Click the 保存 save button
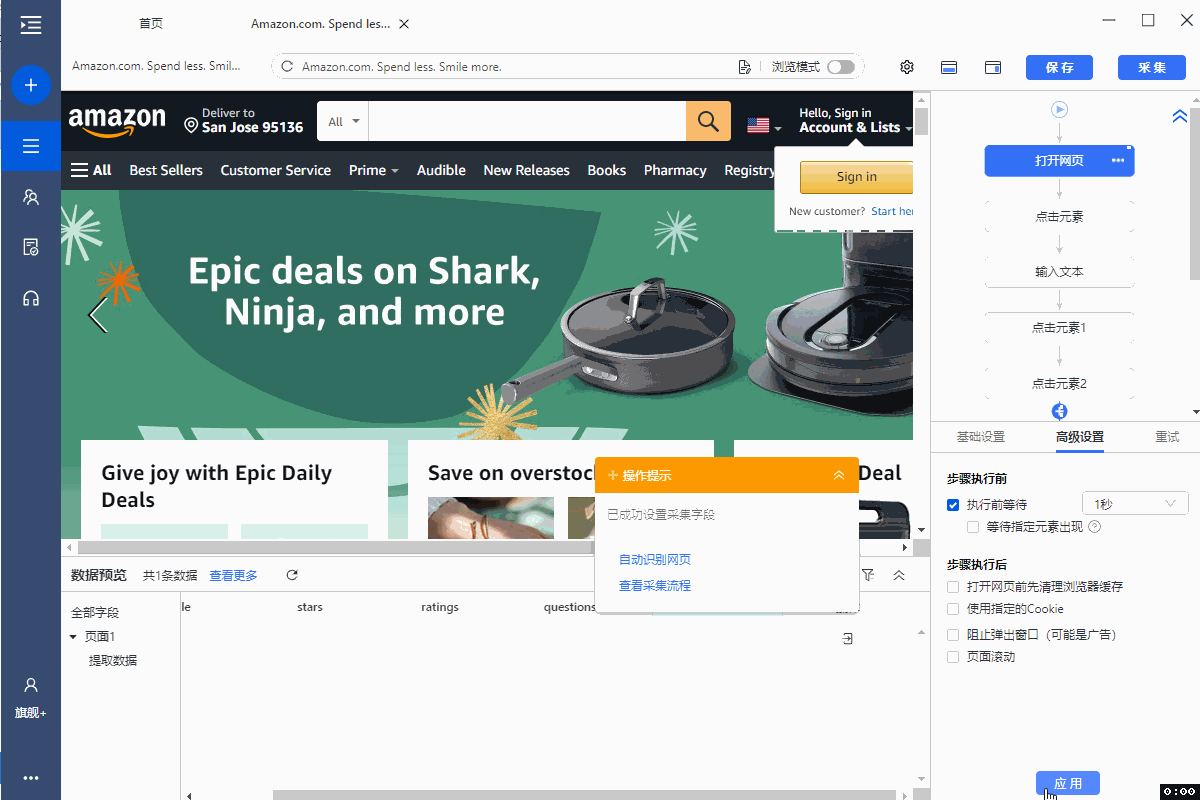 (x=1060, y=67)
